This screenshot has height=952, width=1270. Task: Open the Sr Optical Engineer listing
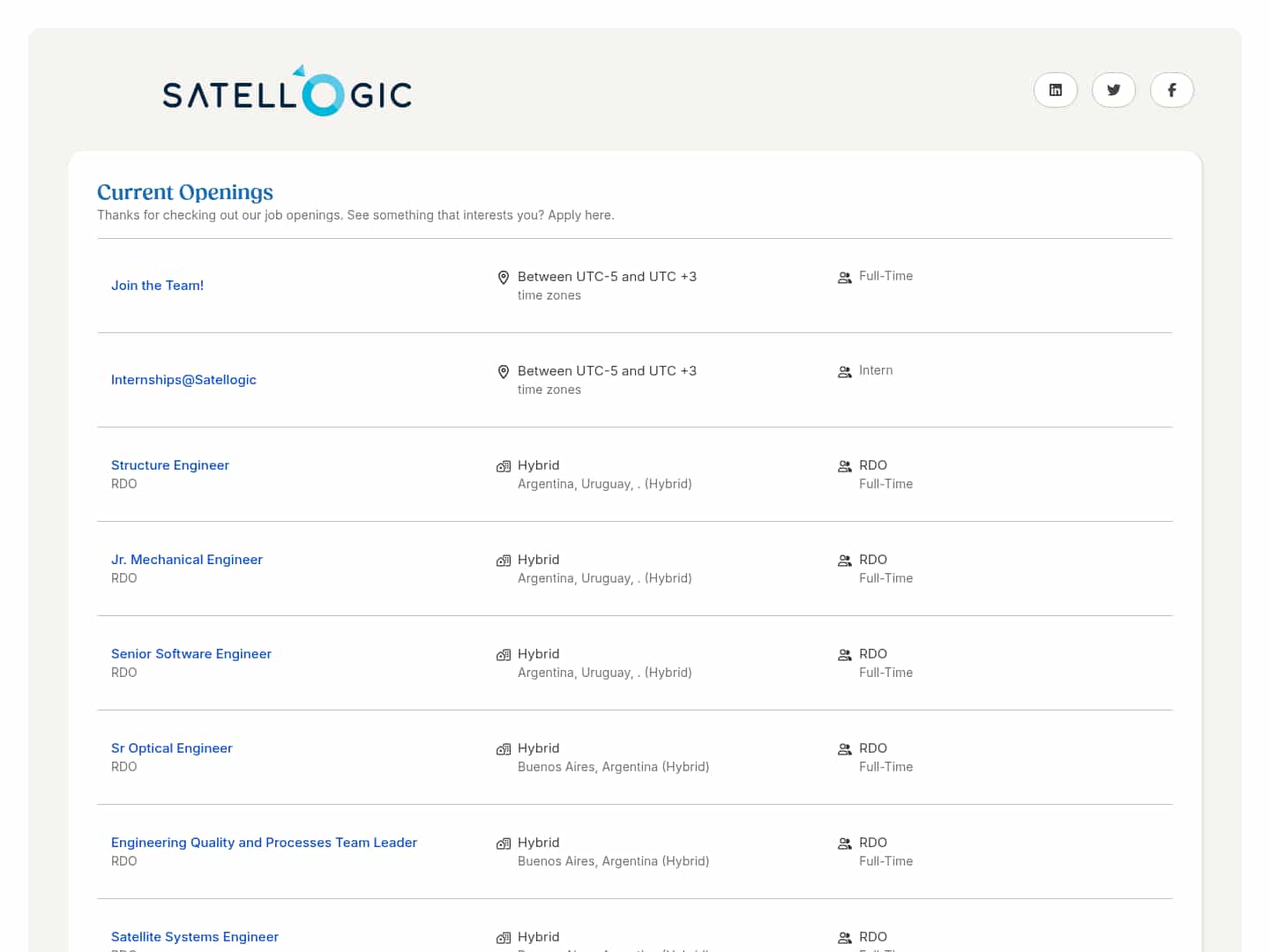(x=172, y=748)
